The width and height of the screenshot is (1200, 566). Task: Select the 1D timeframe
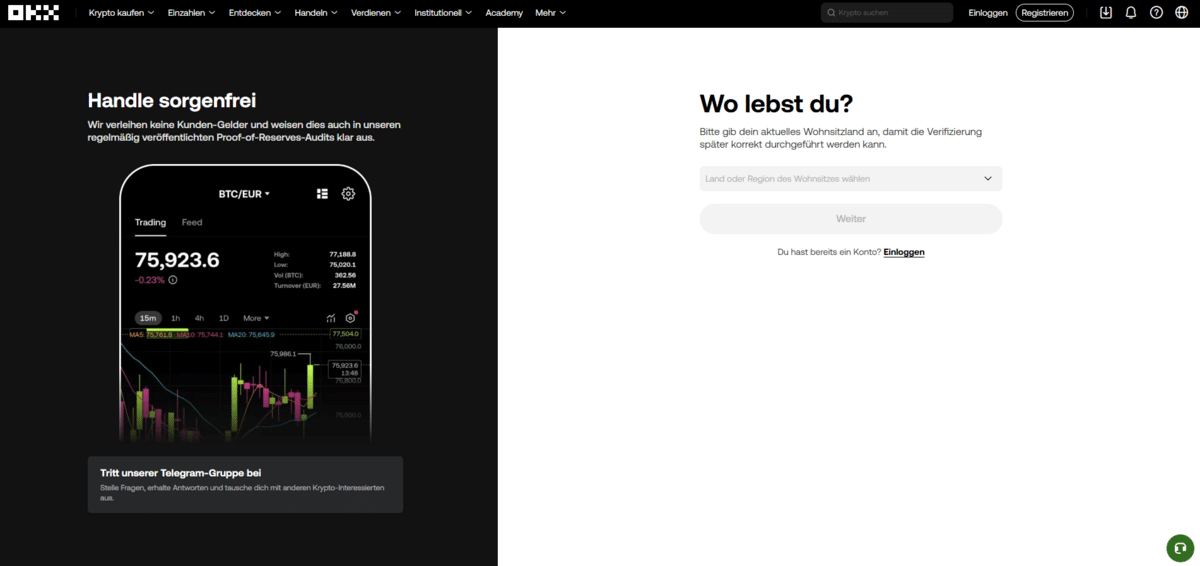(224, 318)
